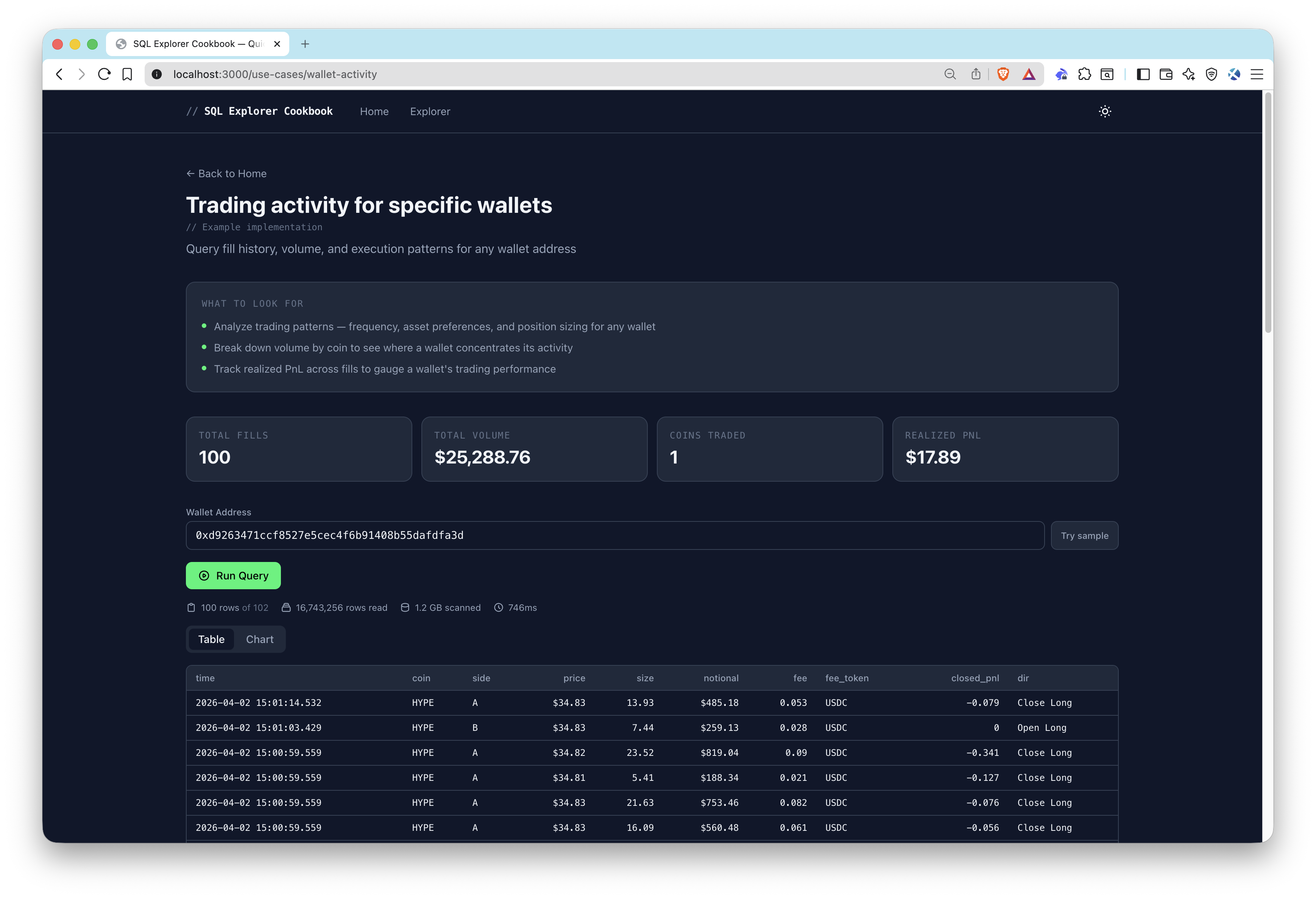Open Brave Rewards BAT icon
The image size is (1316, 899).
pos(1029,74)
